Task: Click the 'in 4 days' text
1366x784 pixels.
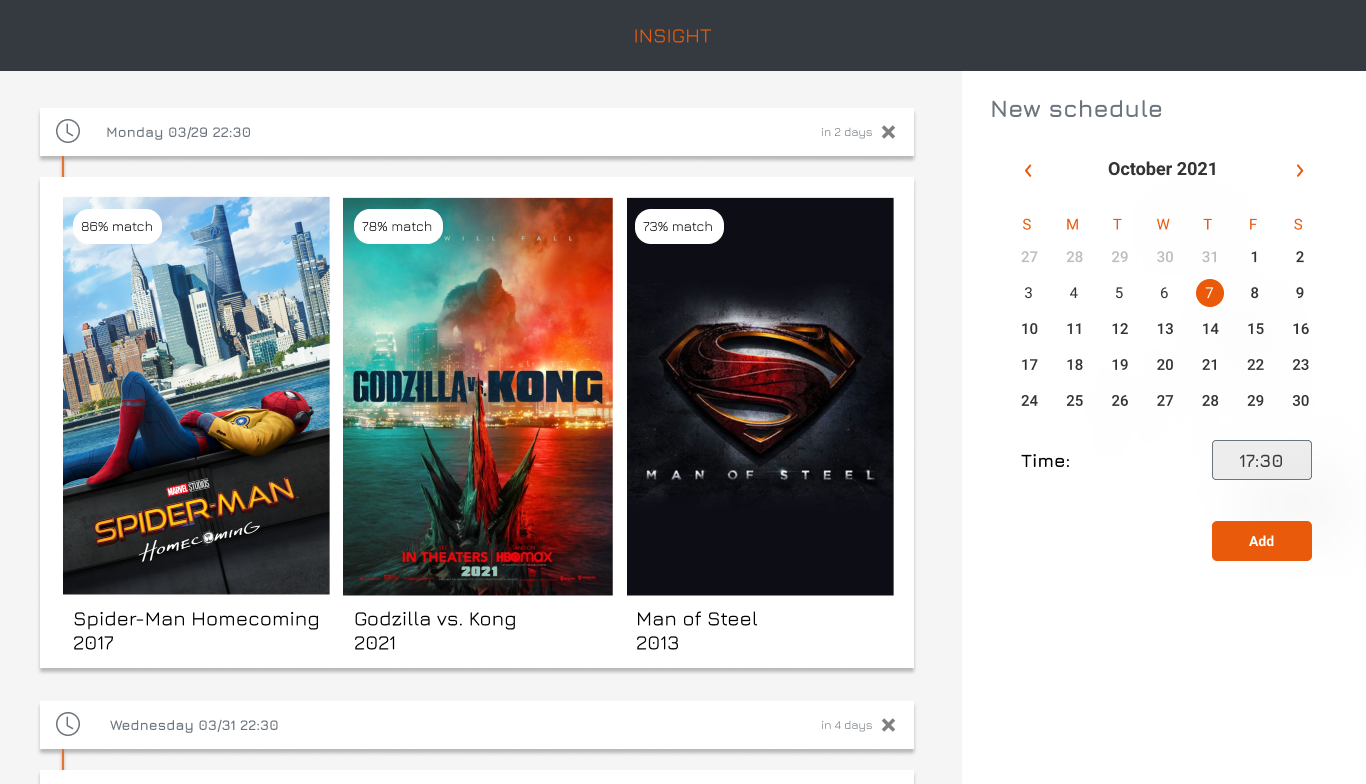Action: (846, 725)
